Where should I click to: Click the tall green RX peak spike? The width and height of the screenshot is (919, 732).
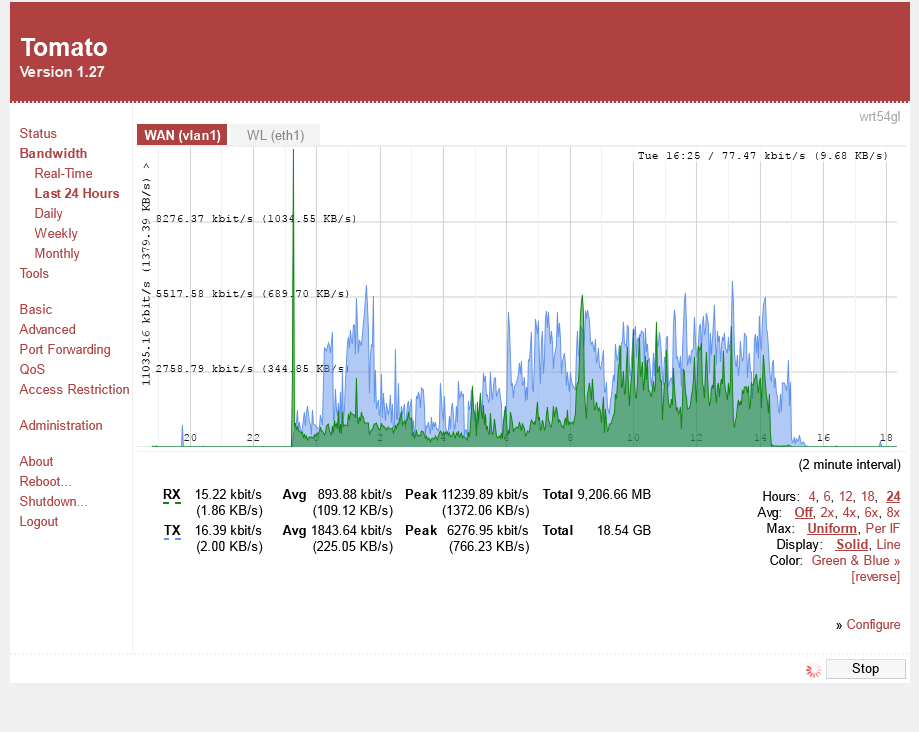coord(293,250)
